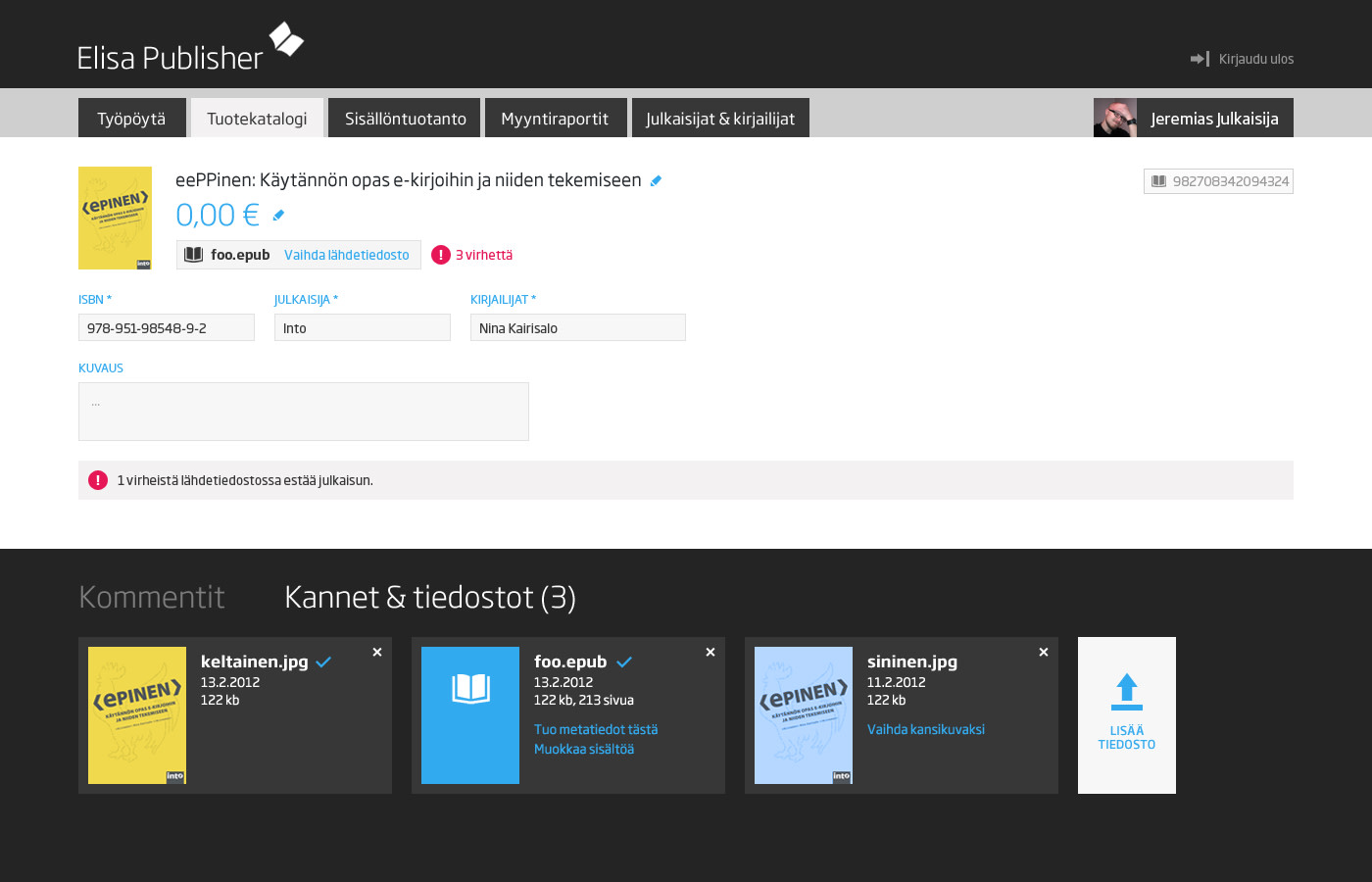The image size is (1372, 882).
Task: Click the checkmark next to foo.epub card title
Action: tap(623, 662)
